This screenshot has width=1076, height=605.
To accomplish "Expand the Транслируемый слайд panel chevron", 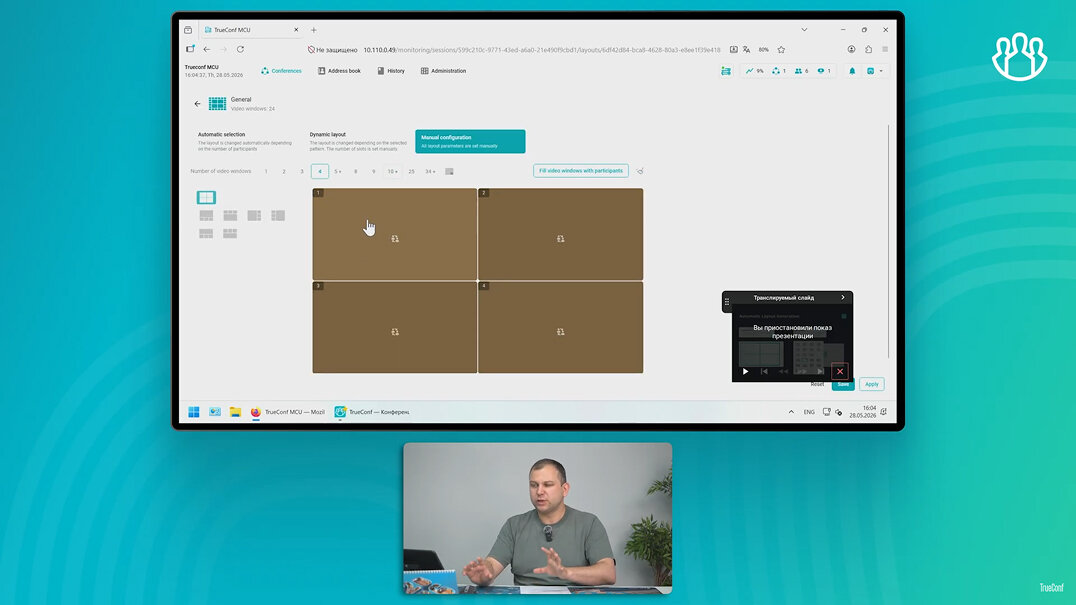I will point(843,298).
